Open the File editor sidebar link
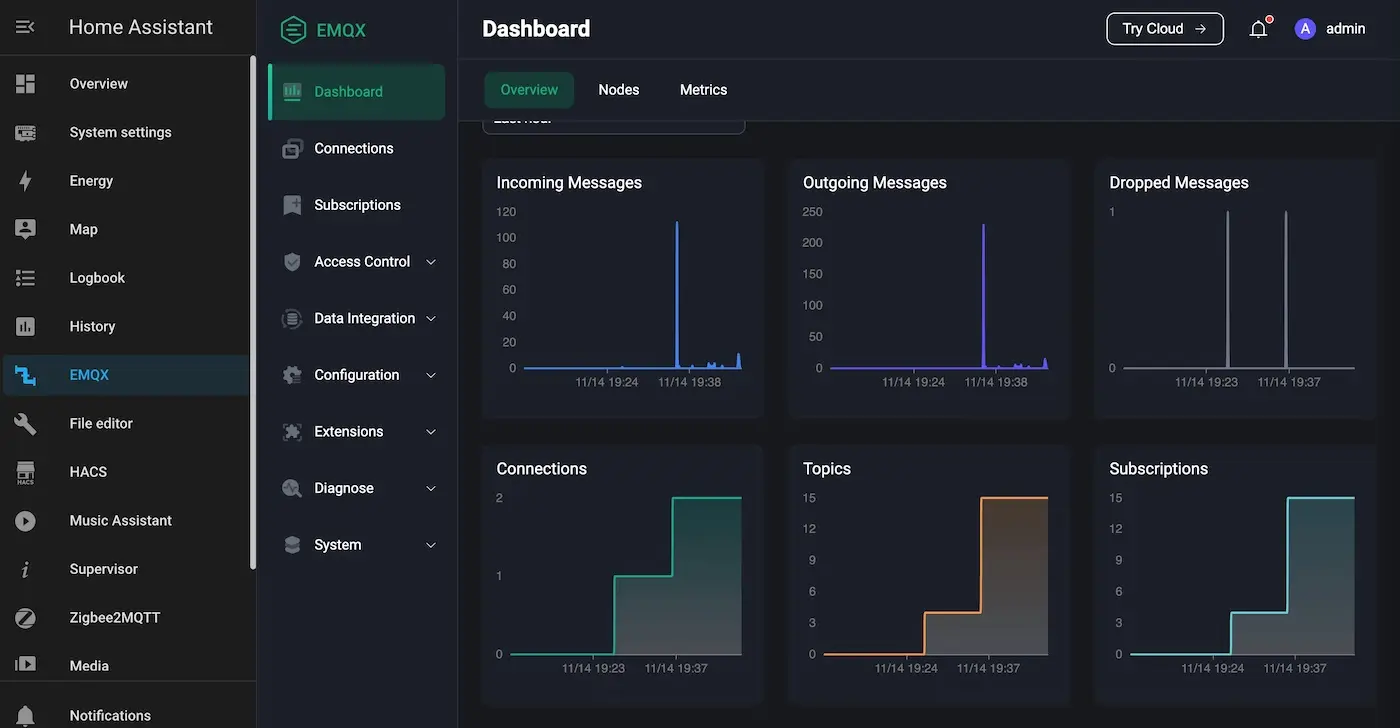1400x728 pixels. click(126, 423)
